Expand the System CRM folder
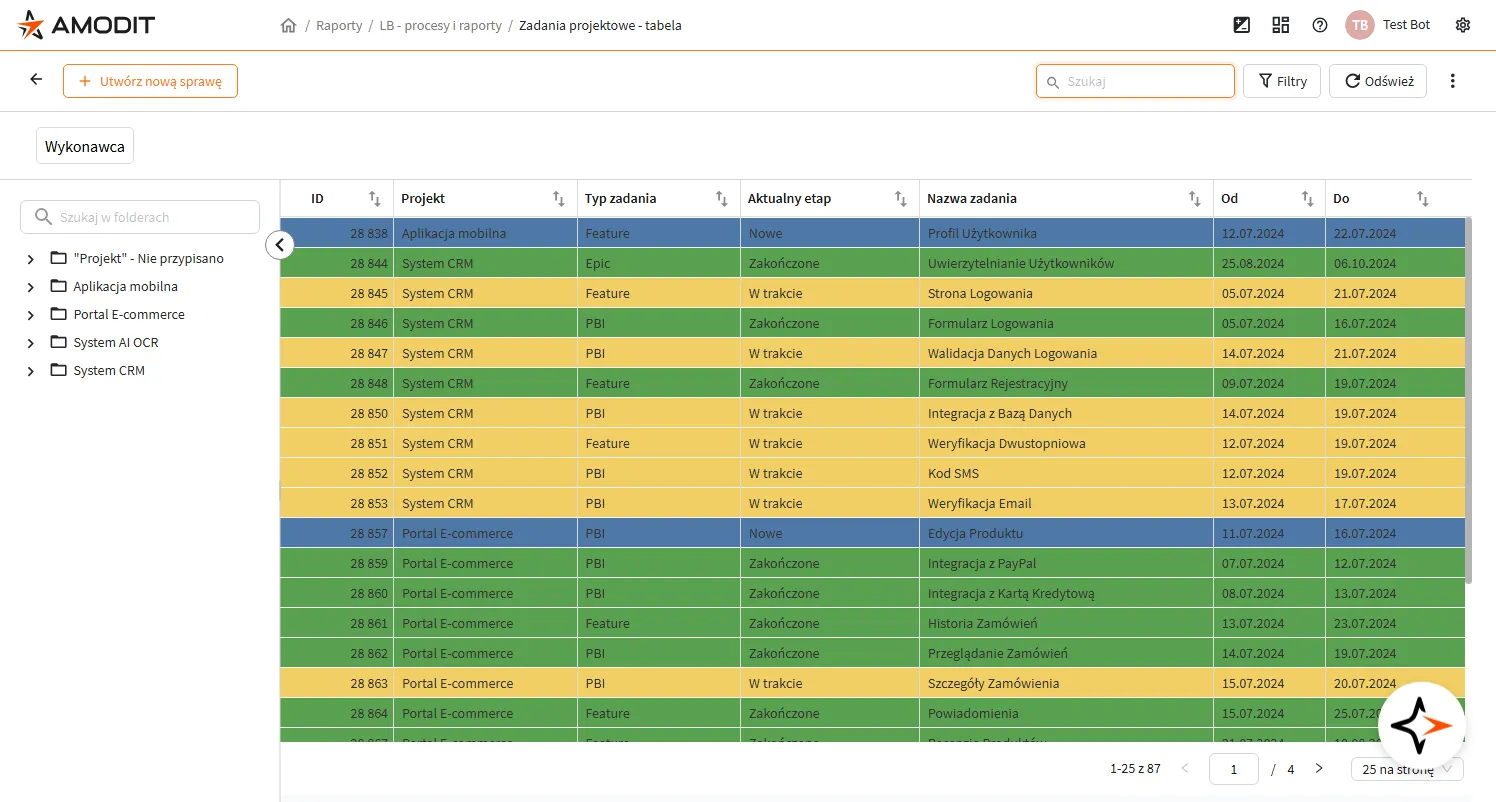The height and width of the screenshot is (802, 1496). coord(31,371)
